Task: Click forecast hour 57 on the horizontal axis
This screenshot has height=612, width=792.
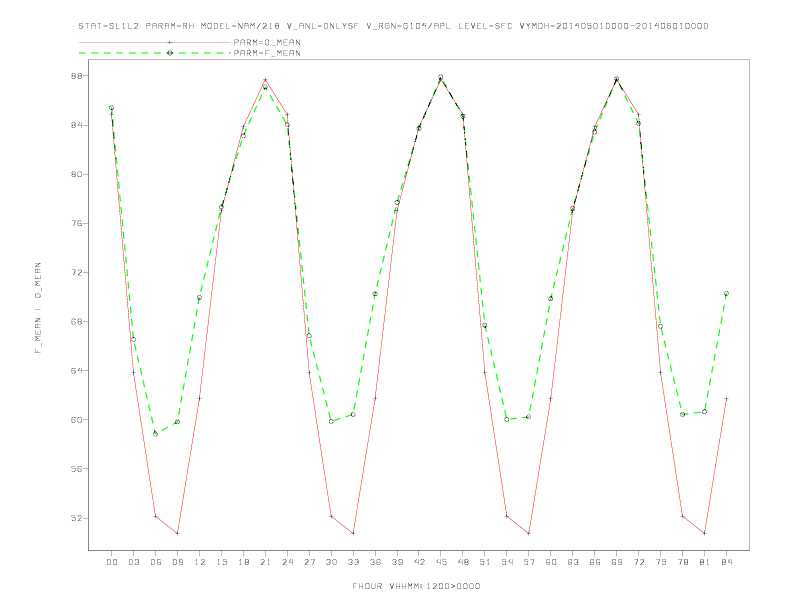Action: click(529, 562)
